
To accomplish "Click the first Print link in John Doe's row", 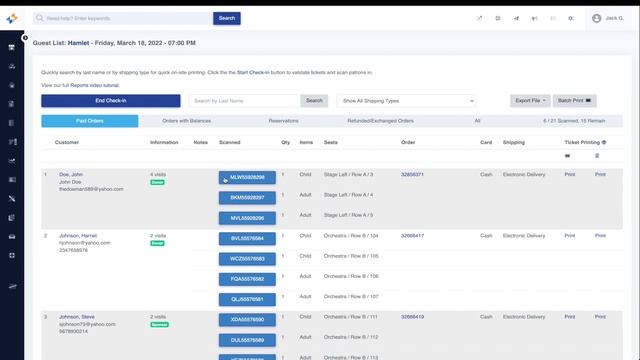I will coord(570,175).
